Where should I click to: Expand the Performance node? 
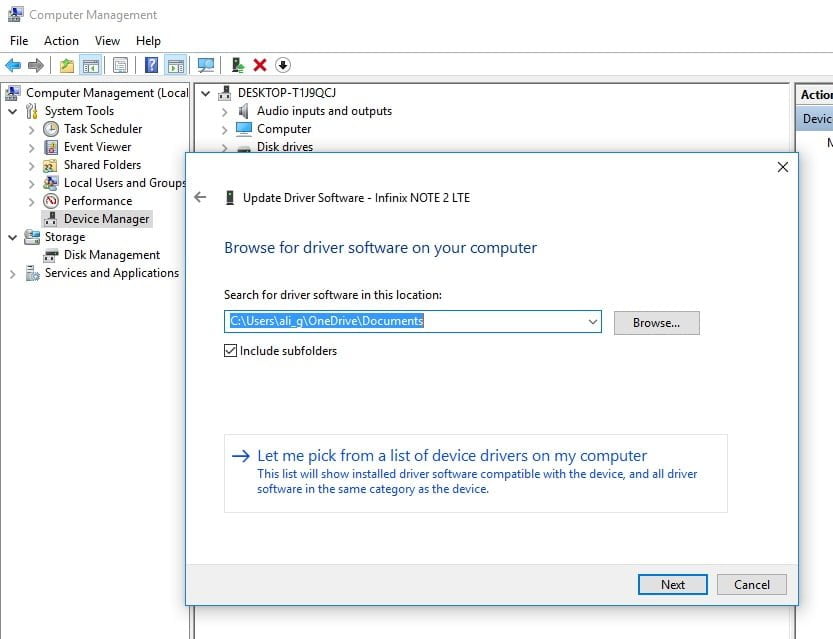click(31, 202)
